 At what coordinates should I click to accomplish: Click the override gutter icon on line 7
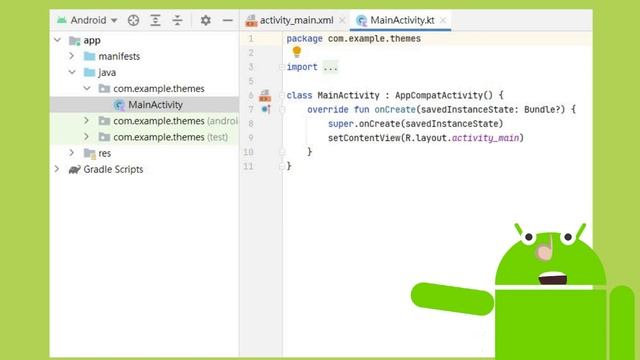point(266,109)
